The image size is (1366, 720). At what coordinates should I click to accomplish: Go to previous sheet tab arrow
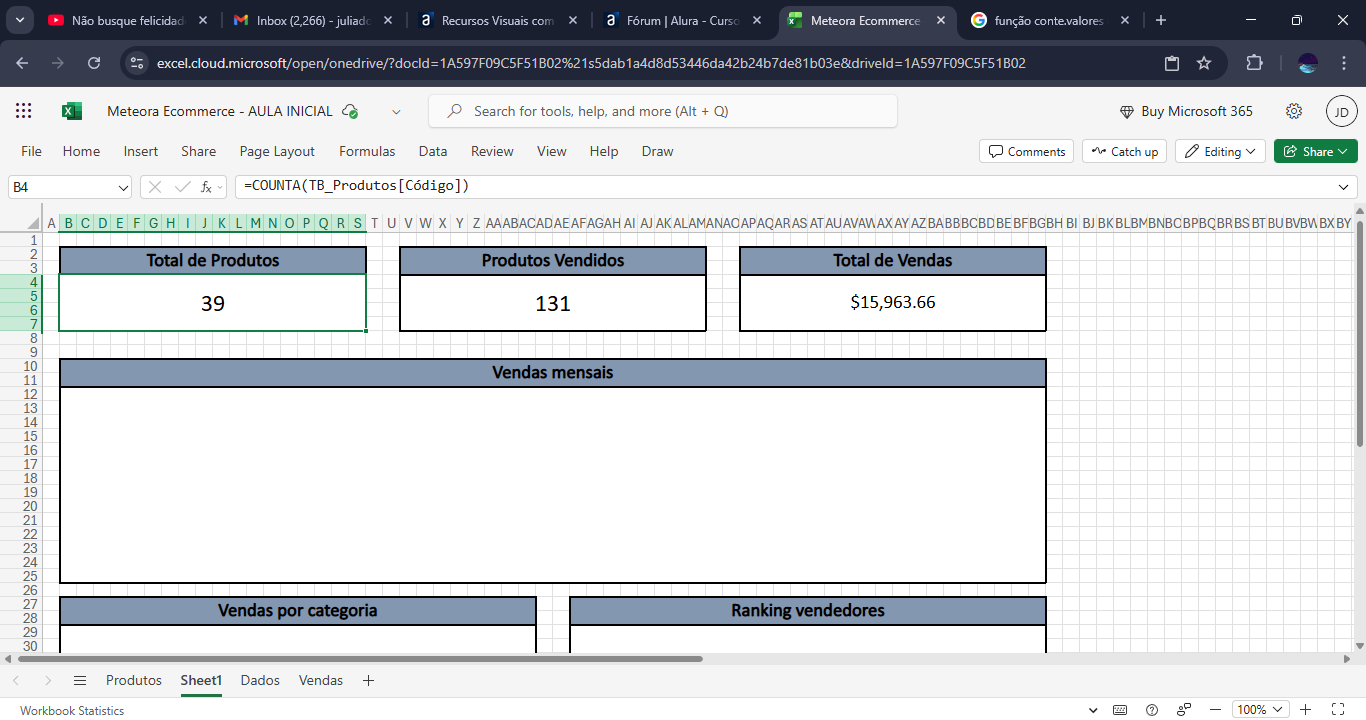16,680
